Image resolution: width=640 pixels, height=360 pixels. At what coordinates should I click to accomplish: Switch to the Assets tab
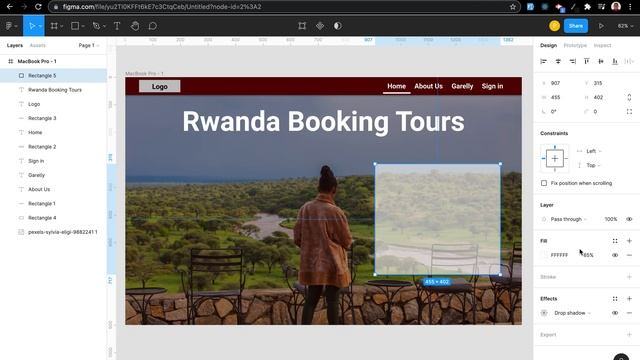coord(38,45)
